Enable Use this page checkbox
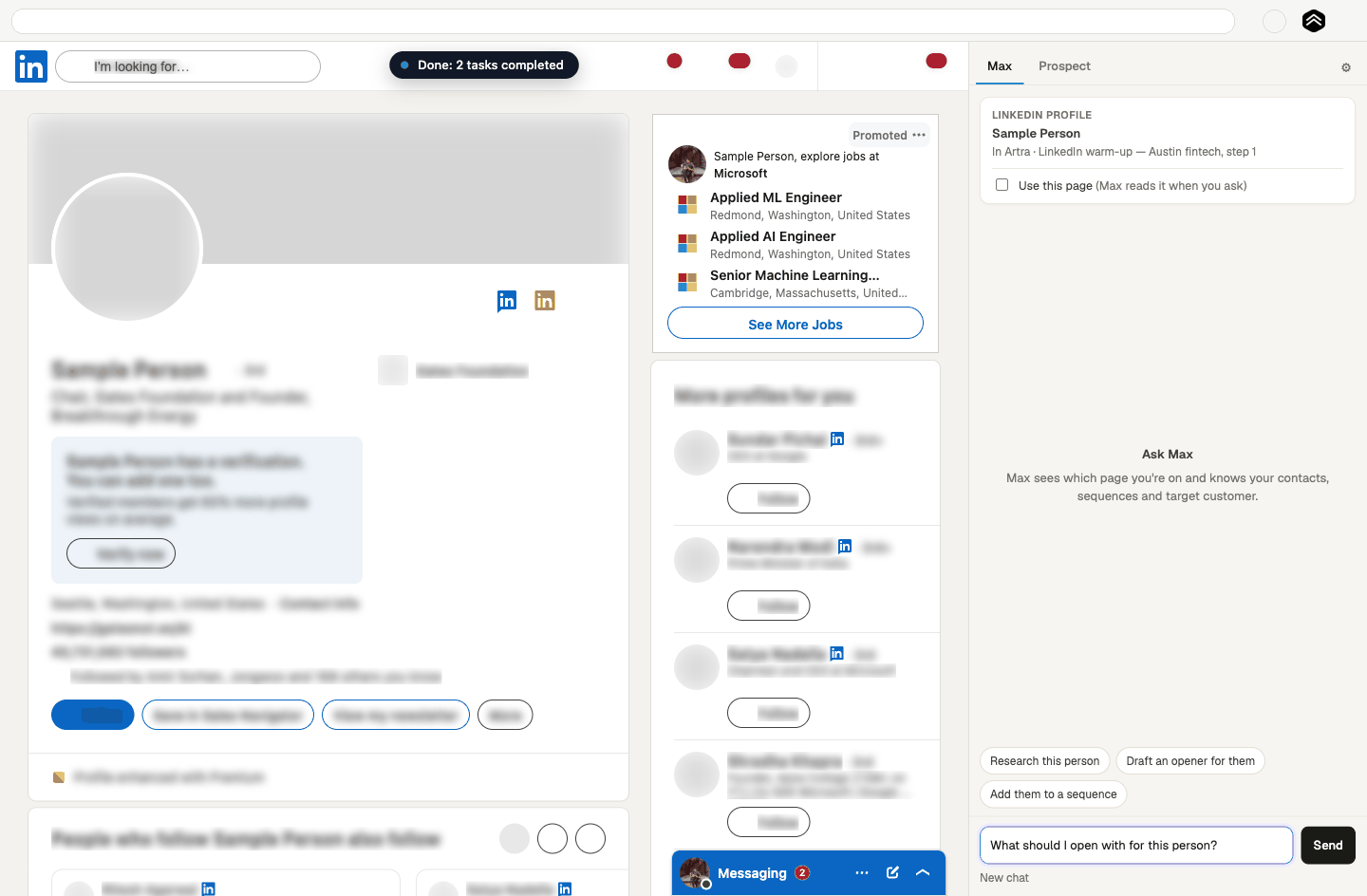 pyautogui.click(x=1002, y=185)
